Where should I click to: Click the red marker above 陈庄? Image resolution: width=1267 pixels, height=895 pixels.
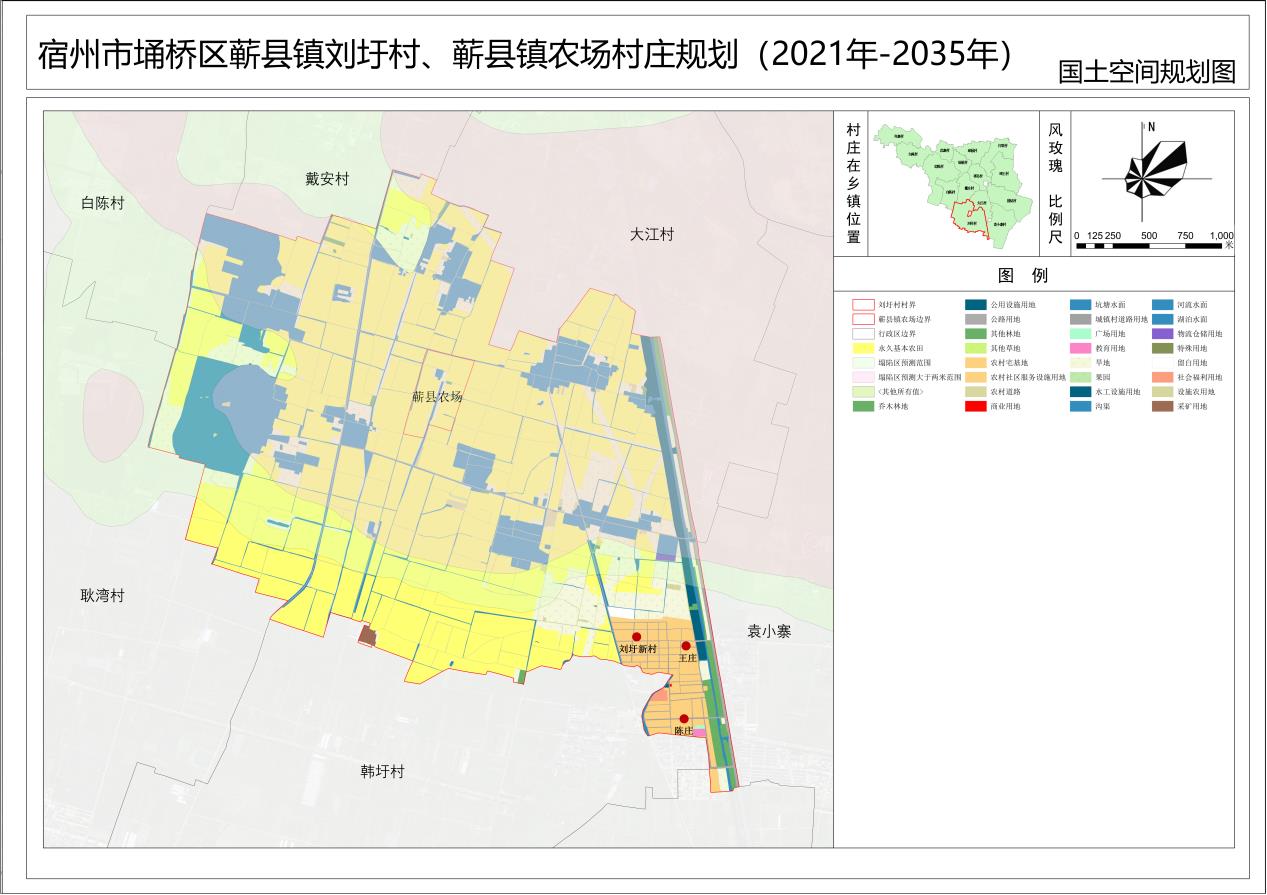(x=684, y=719)
